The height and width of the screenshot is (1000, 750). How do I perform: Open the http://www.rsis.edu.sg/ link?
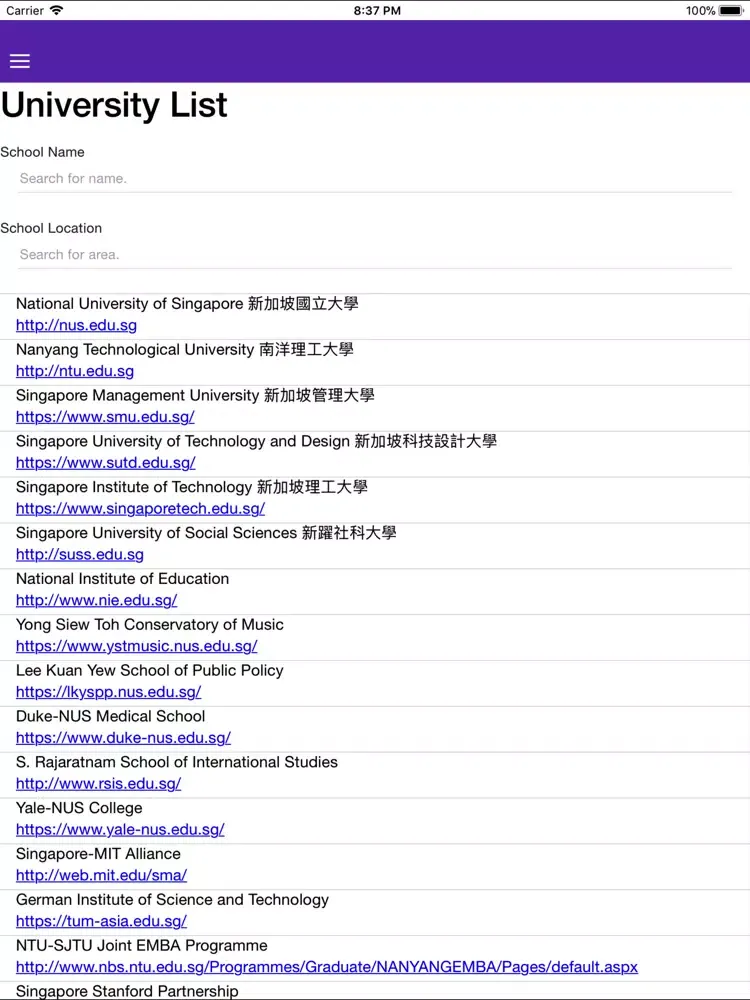click(x=98, y=784)
